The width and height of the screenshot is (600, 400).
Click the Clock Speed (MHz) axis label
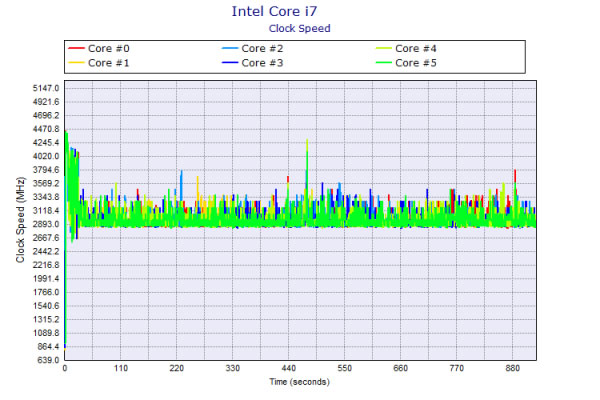(20, 220)
